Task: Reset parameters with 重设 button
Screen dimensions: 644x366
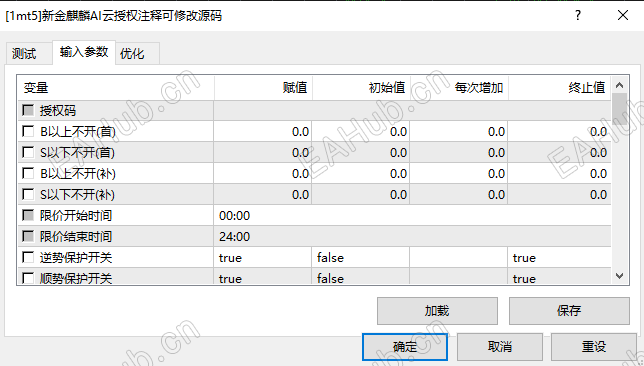Action: click(x=594, y=347)
